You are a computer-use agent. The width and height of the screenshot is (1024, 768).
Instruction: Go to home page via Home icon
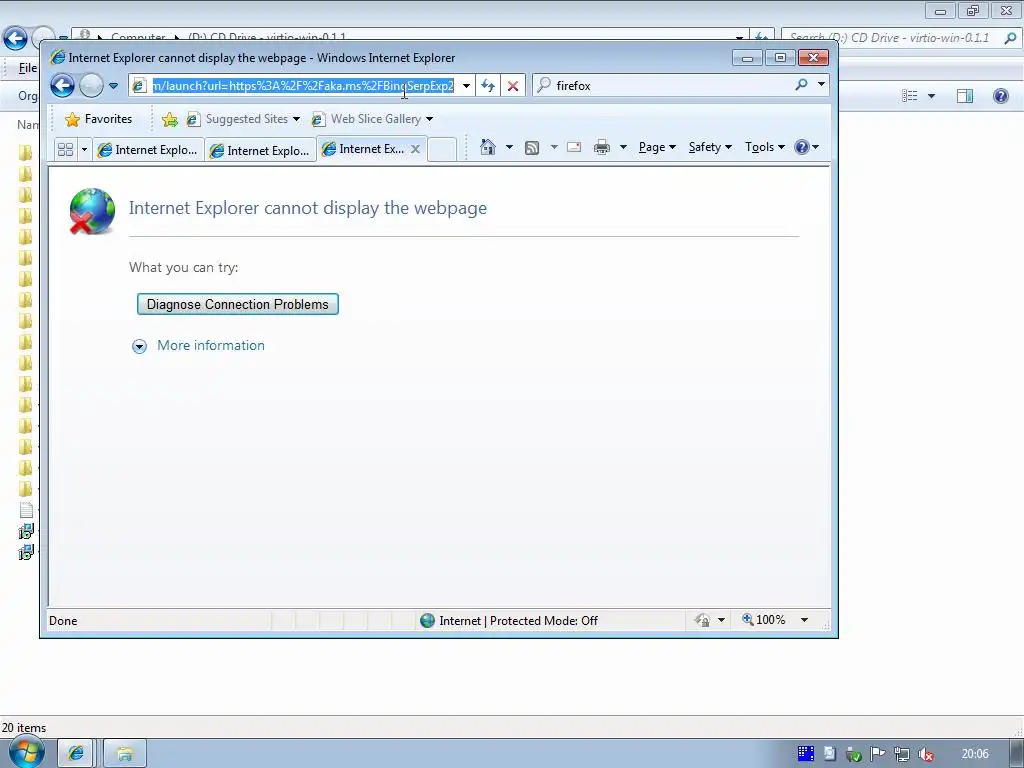487,147
